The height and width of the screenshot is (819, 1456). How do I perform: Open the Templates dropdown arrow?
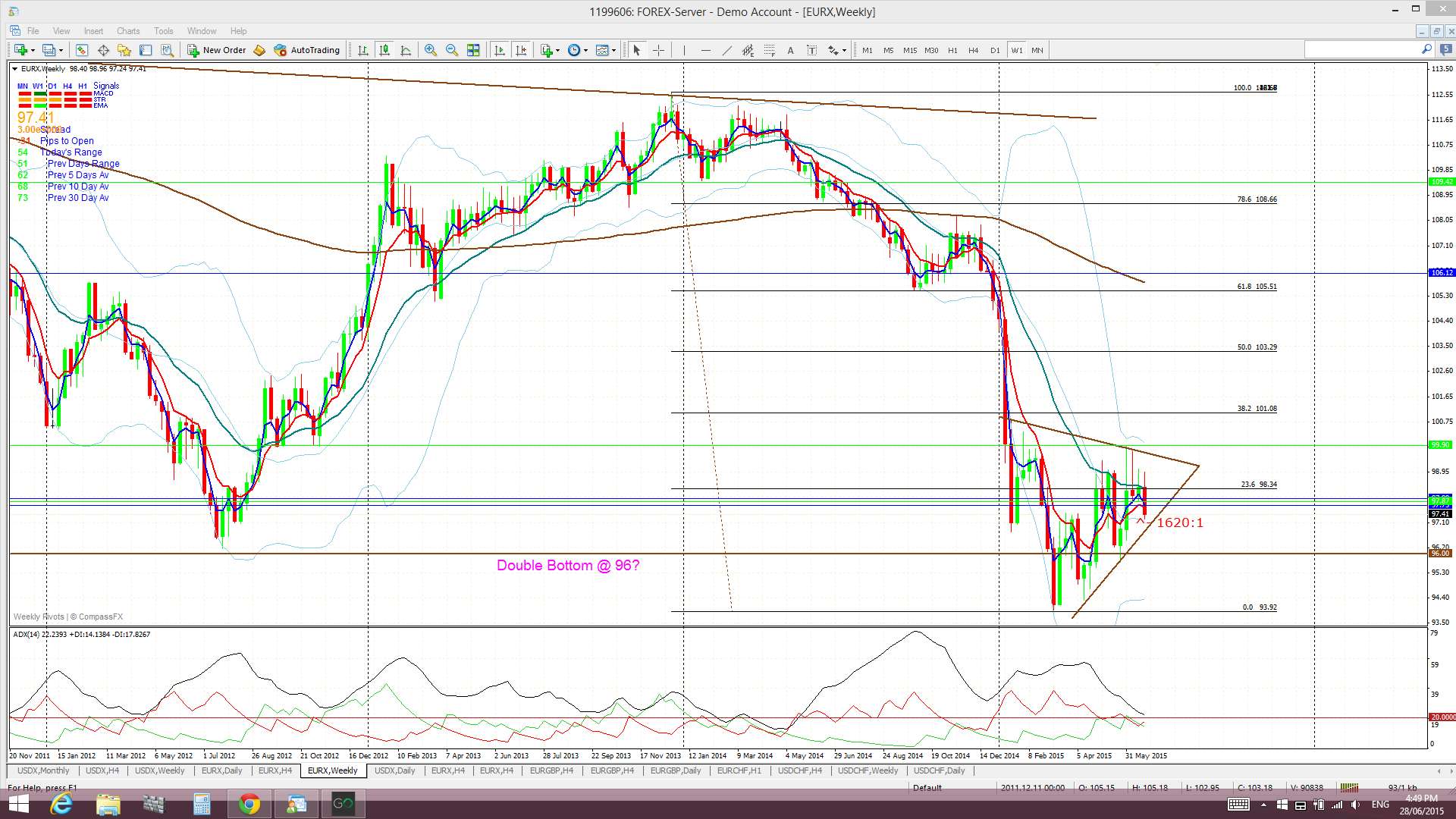tap(613, 51)
